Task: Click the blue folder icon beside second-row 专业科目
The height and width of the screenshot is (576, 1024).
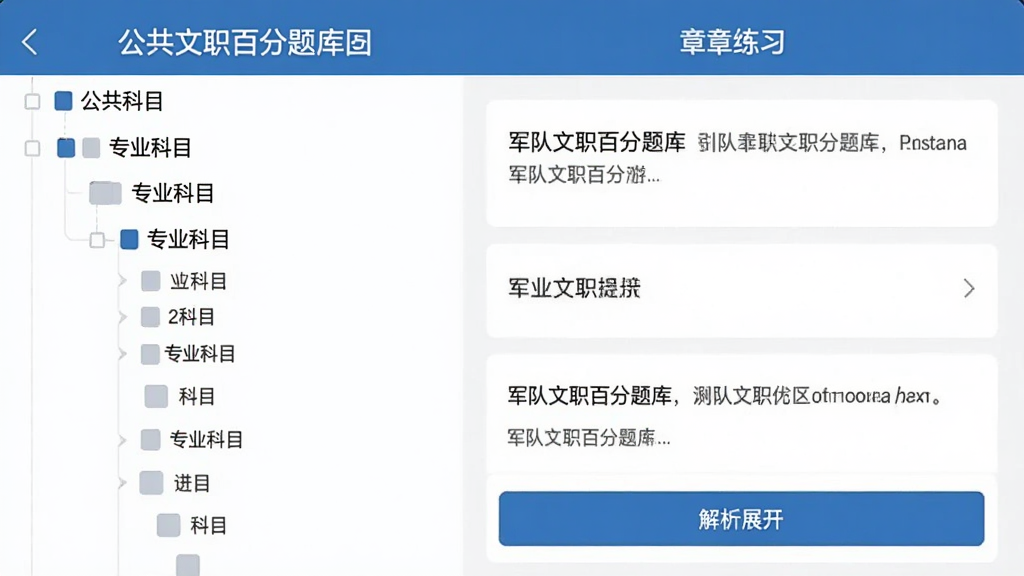Action: [x=66, y=148]
